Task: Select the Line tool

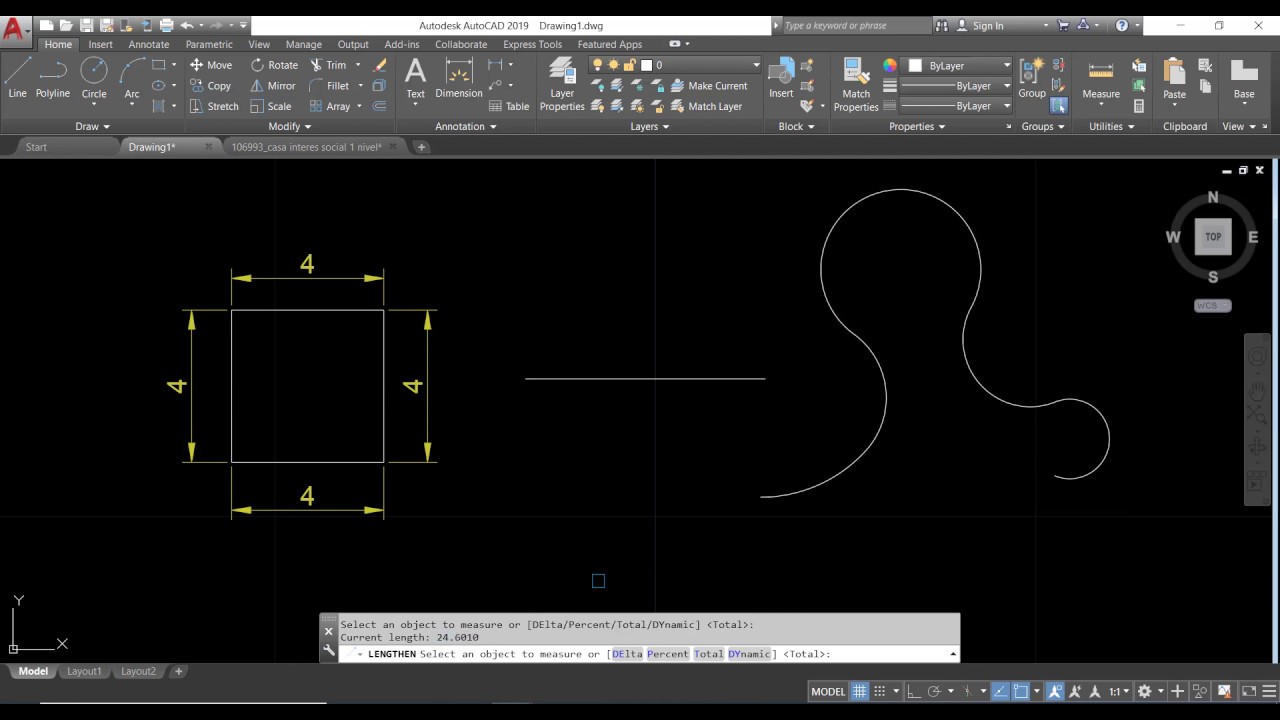Action: click(x=17, y=78)
